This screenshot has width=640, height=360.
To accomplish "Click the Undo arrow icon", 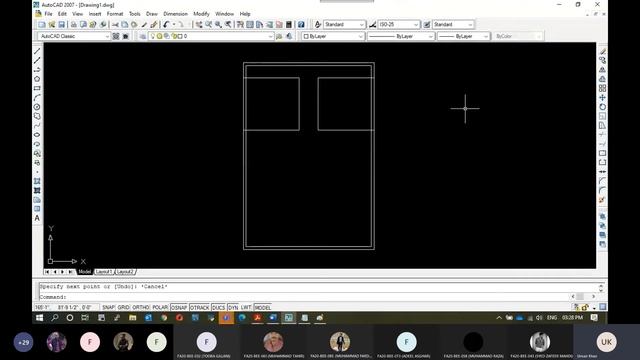I will (166, 24).
